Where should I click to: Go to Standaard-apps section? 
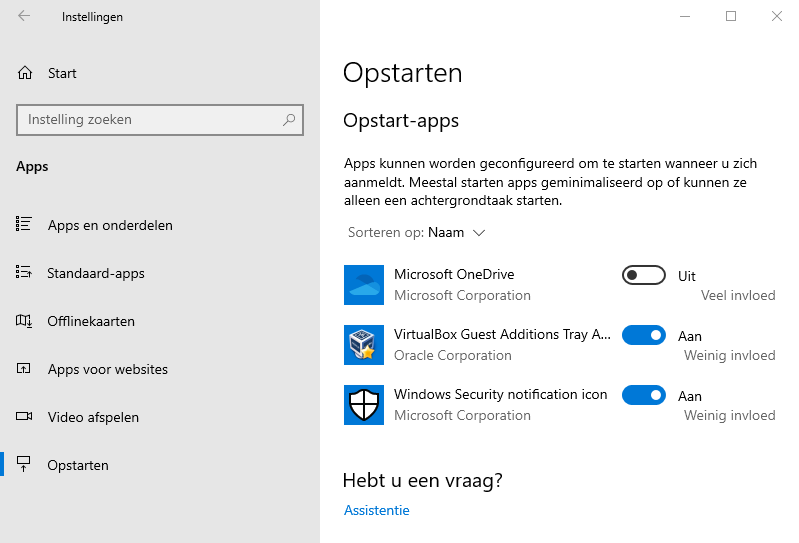coord(96,273)
